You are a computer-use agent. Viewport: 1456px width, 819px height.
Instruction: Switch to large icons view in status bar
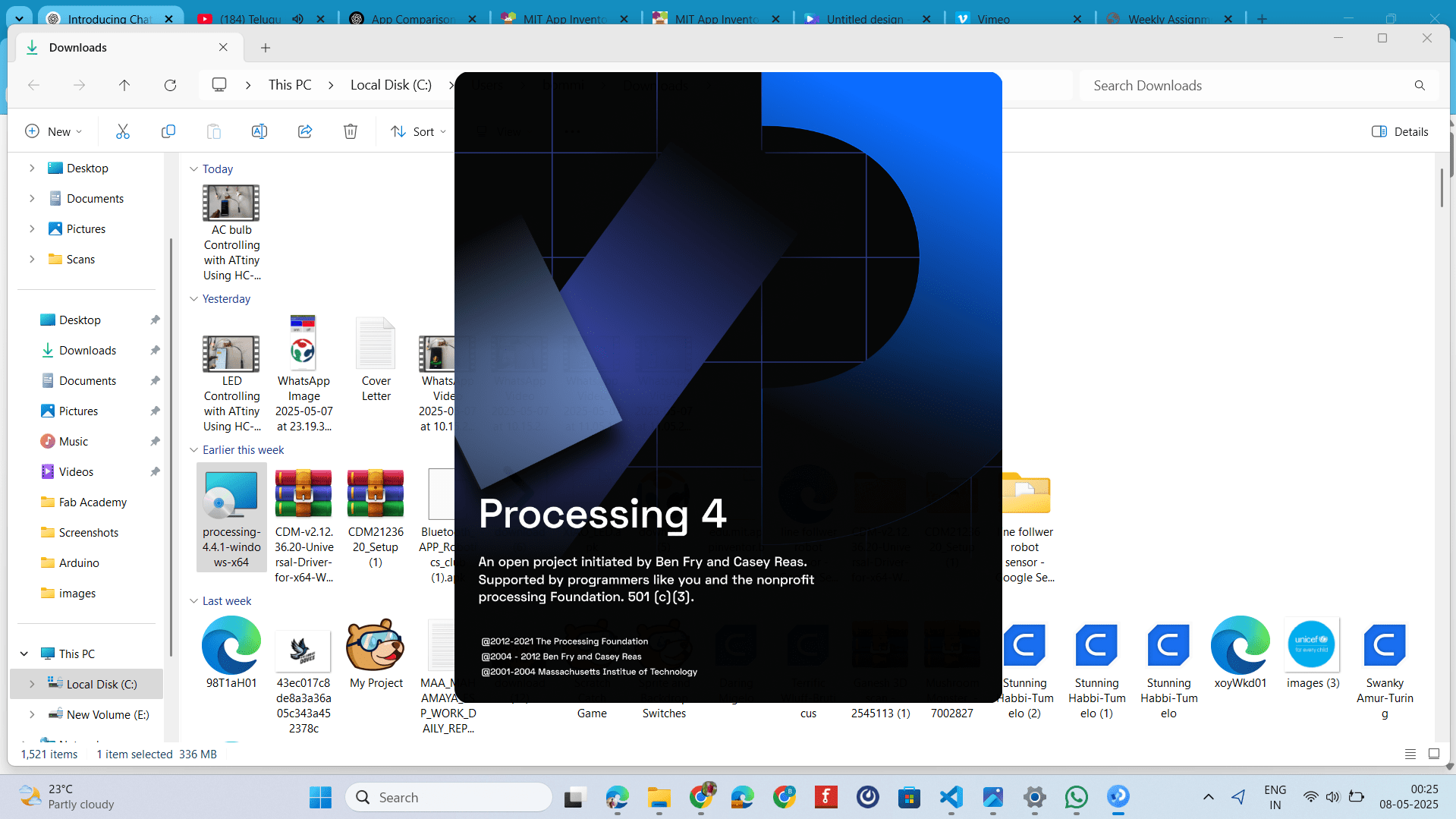coord(1434,754)
